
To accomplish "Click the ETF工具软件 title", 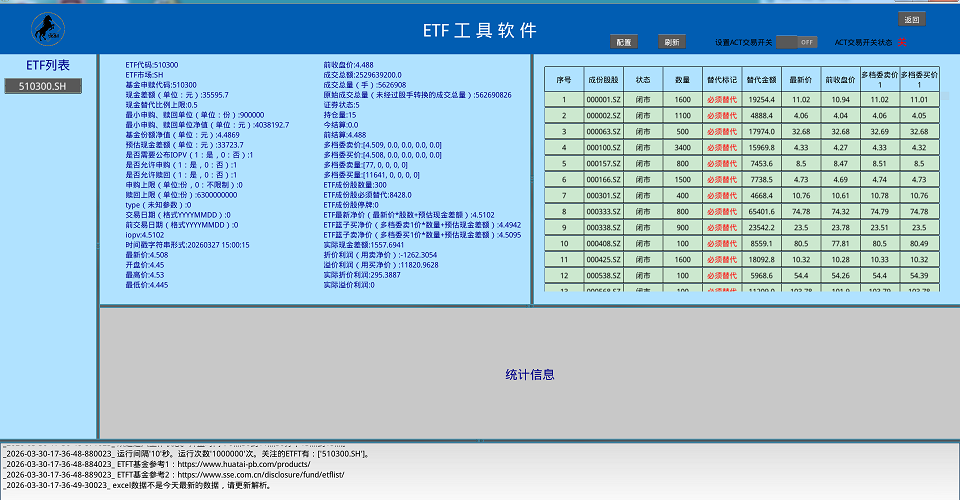I will (480, 30).
